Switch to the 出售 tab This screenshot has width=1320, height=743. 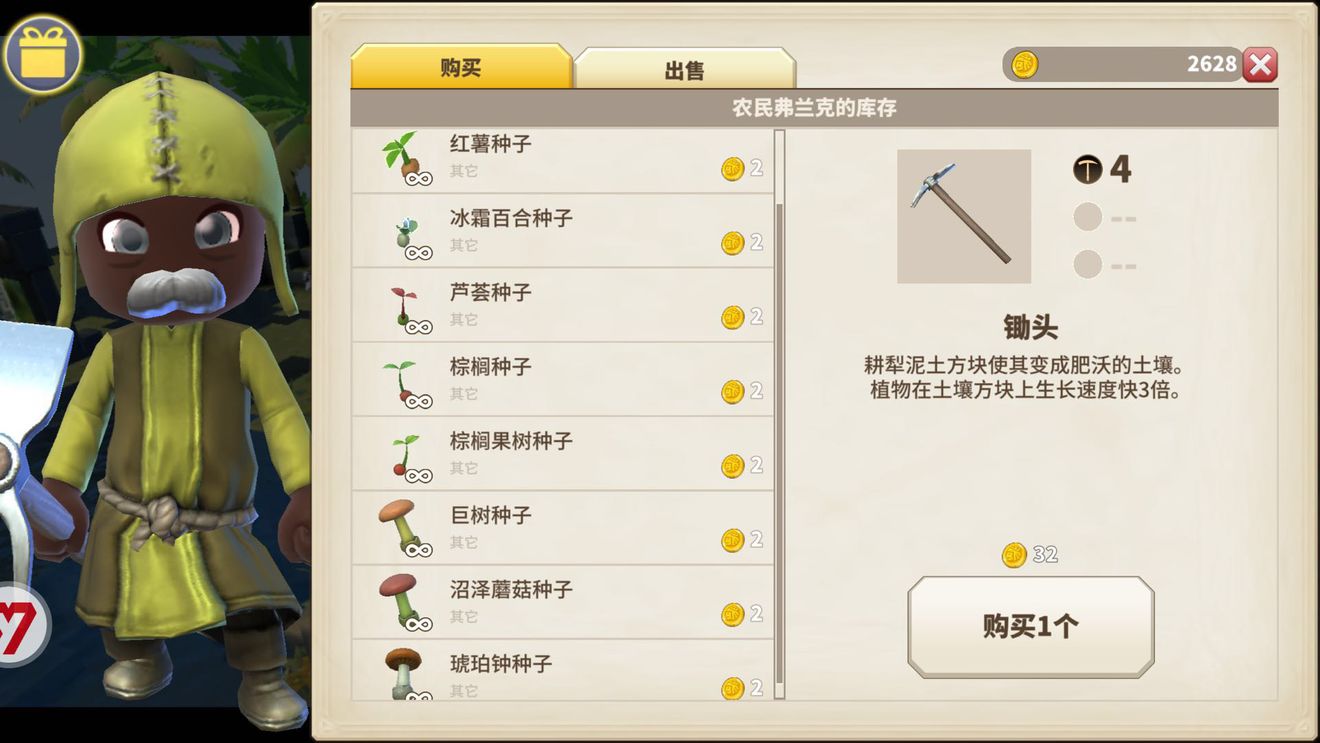pyautogui.click(x=685, y=68)
